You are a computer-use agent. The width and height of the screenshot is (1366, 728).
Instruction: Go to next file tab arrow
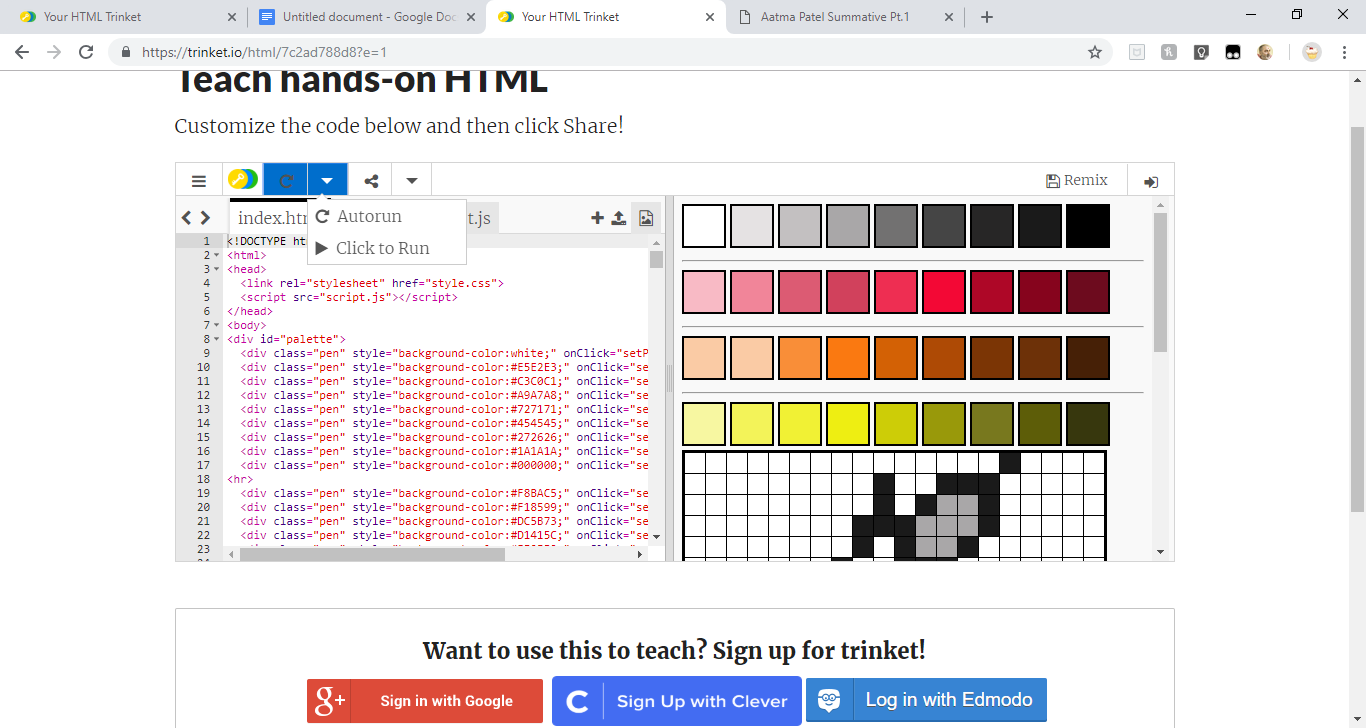click(x=205, y=218)
